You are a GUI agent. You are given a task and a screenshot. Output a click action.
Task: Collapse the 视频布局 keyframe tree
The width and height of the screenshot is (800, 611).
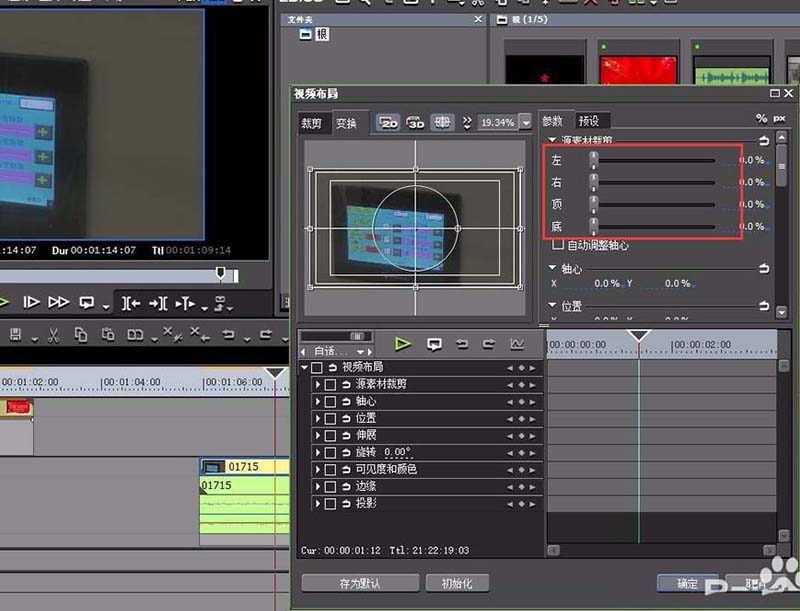[x=305, y=367]
